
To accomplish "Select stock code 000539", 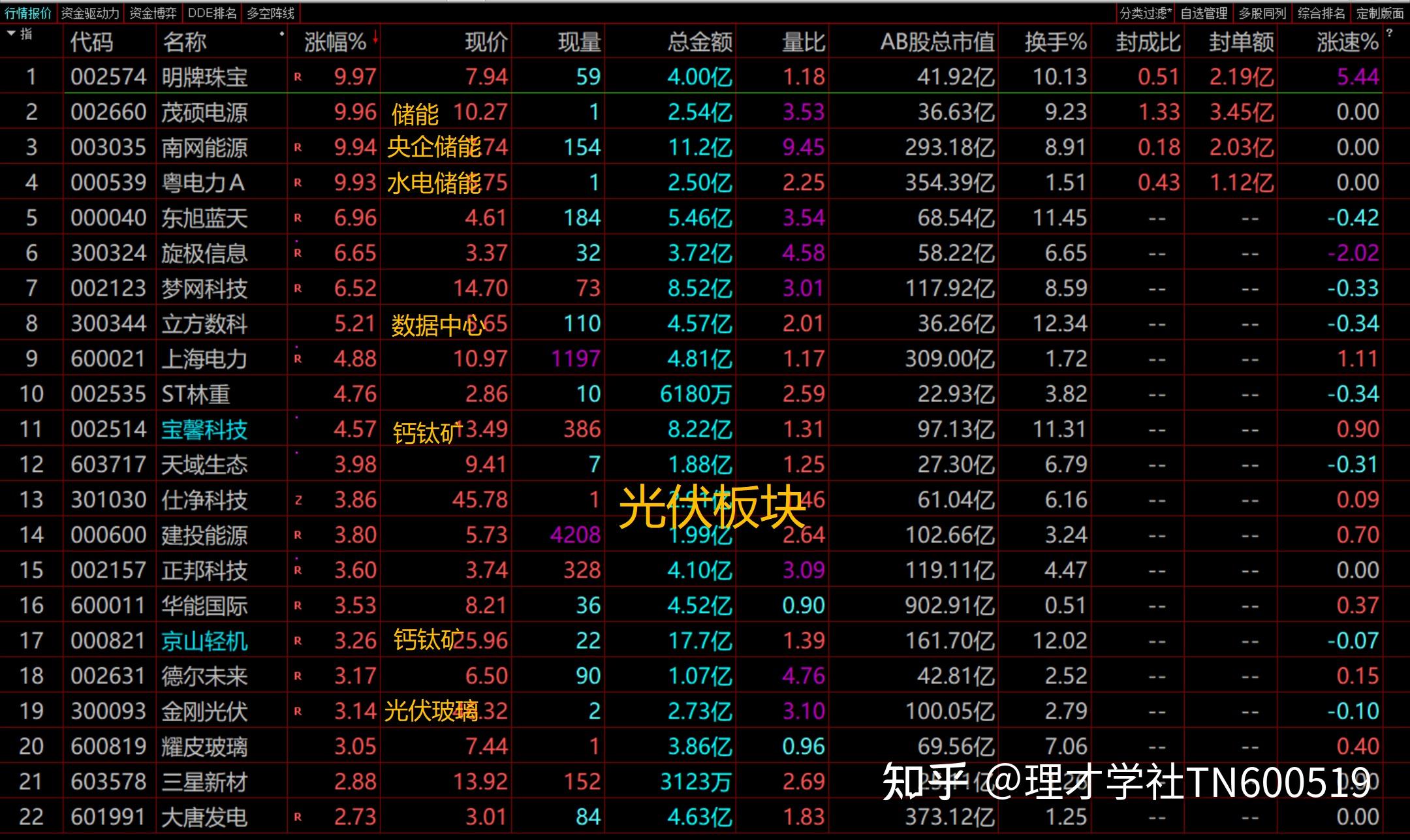I will click(x=108, y=183).
